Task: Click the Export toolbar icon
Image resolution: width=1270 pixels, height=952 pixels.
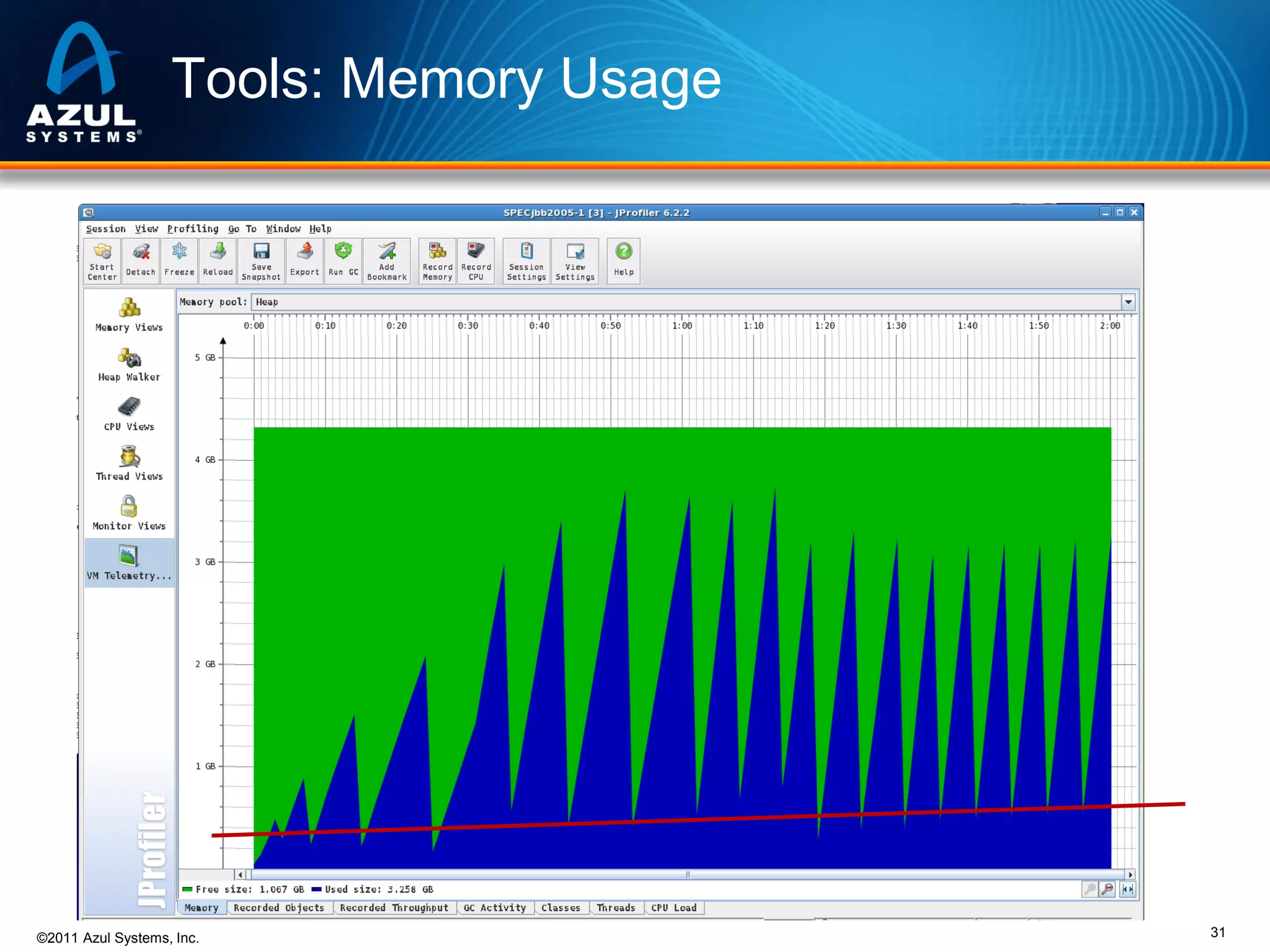Action: [304, 261]
